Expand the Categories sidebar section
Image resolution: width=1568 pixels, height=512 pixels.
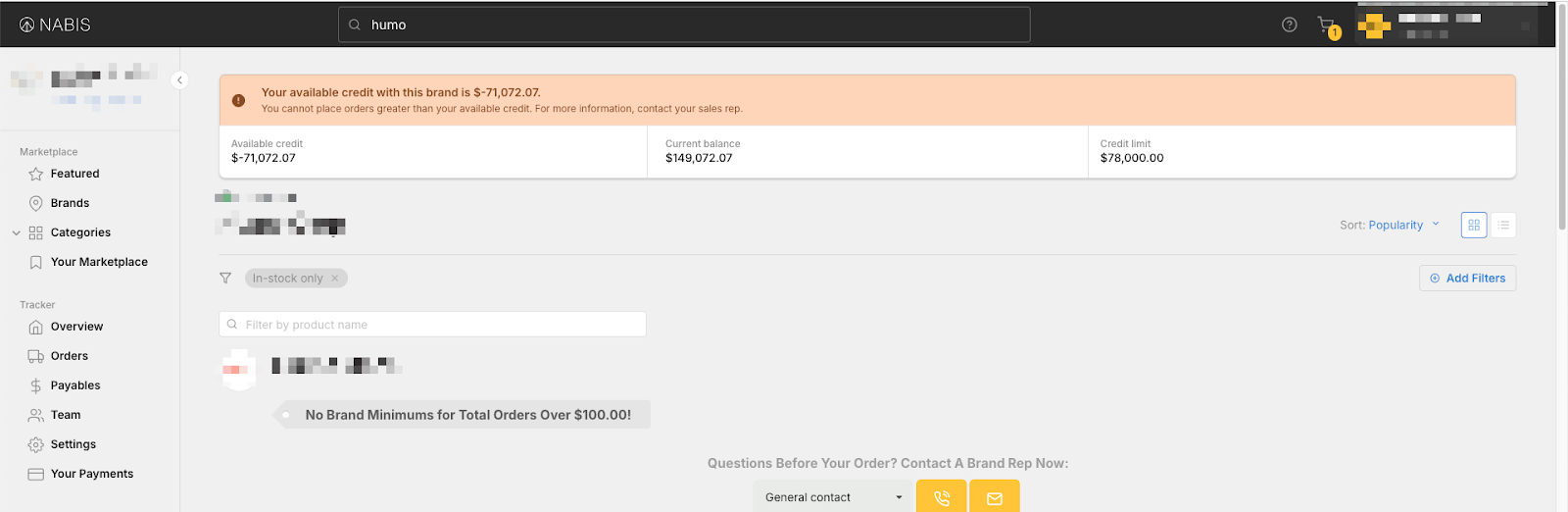(x=16, y=232)
